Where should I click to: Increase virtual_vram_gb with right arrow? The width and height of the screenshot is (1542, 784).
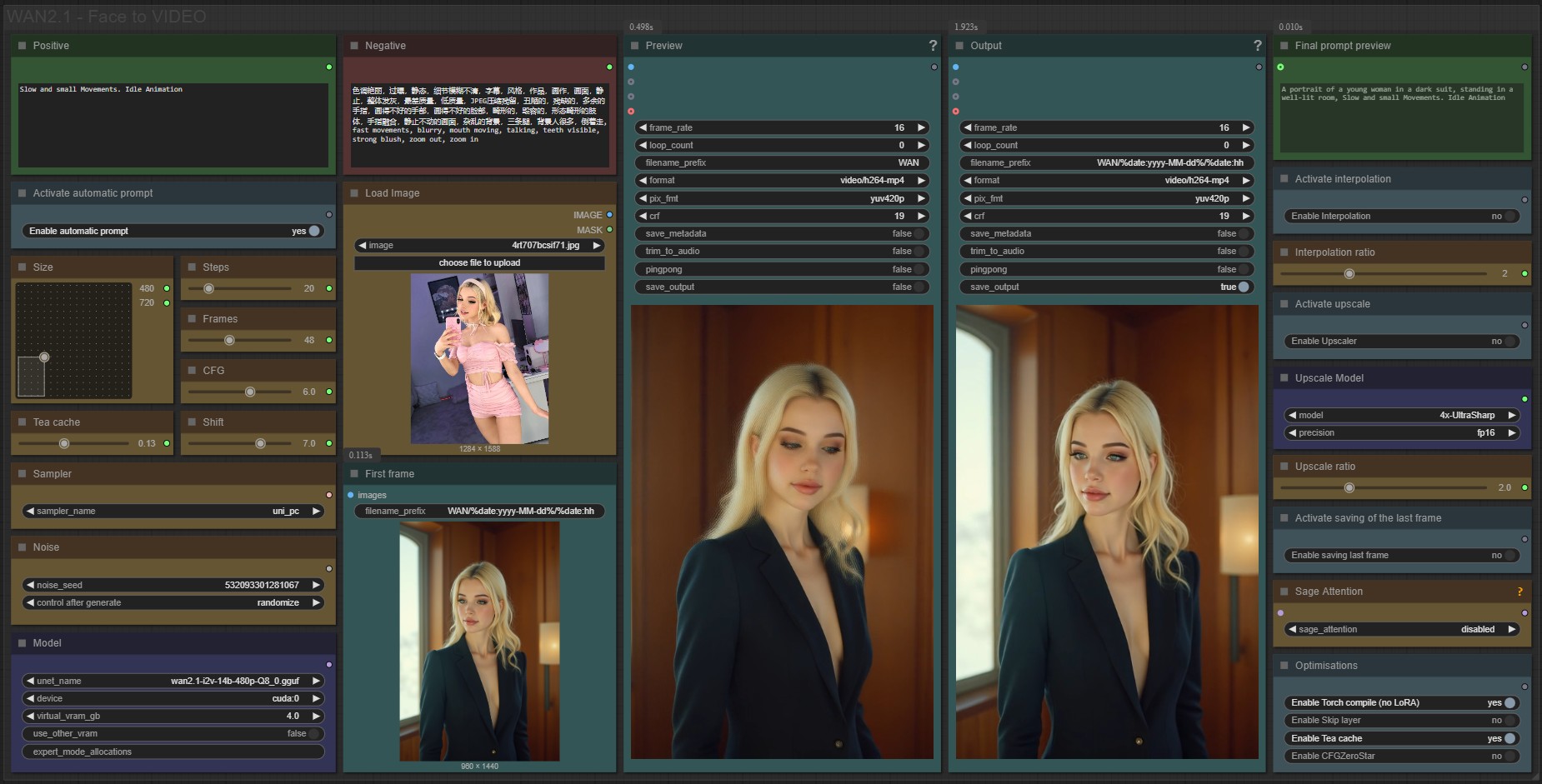317,717
